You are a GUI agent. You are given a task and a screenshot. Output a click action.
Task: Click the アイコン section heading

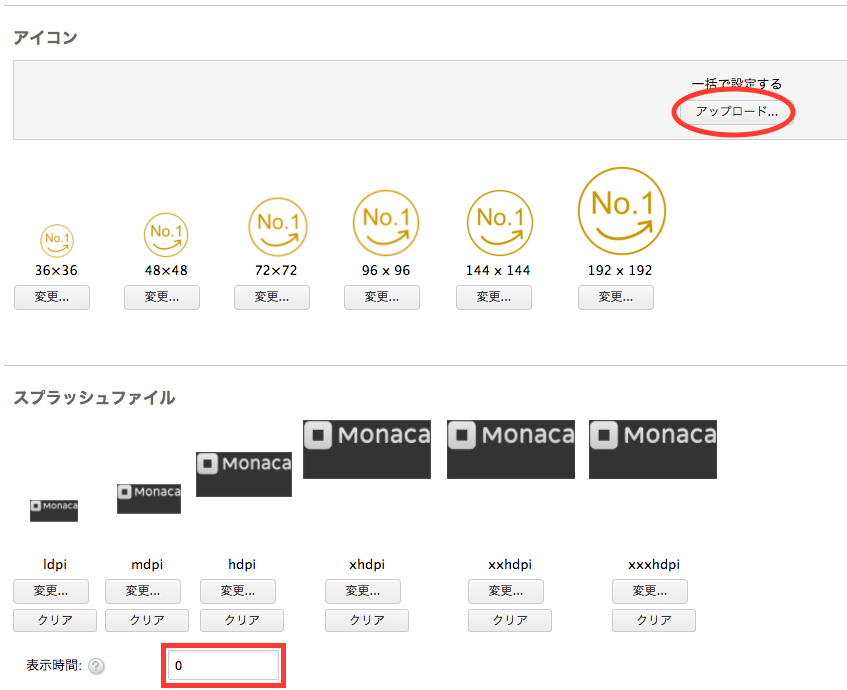pyautogui.click(x=45, y=38)
